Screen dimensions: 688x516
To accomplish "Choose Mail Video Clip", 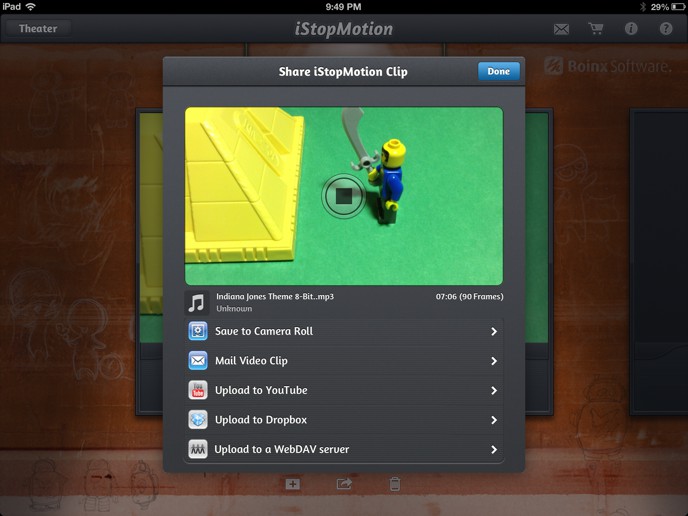I will tap(344, 361).
